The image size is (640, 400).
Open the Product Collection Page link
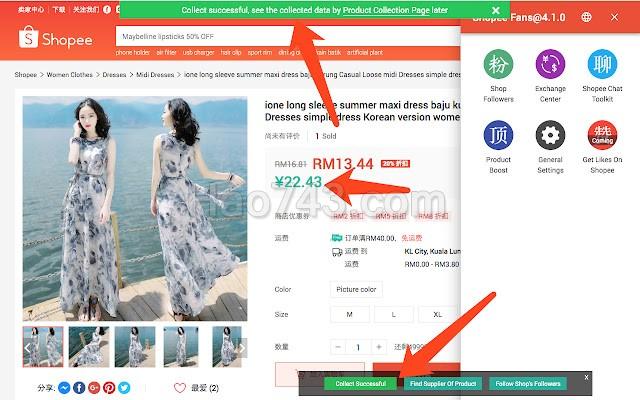tap(386, 10)
